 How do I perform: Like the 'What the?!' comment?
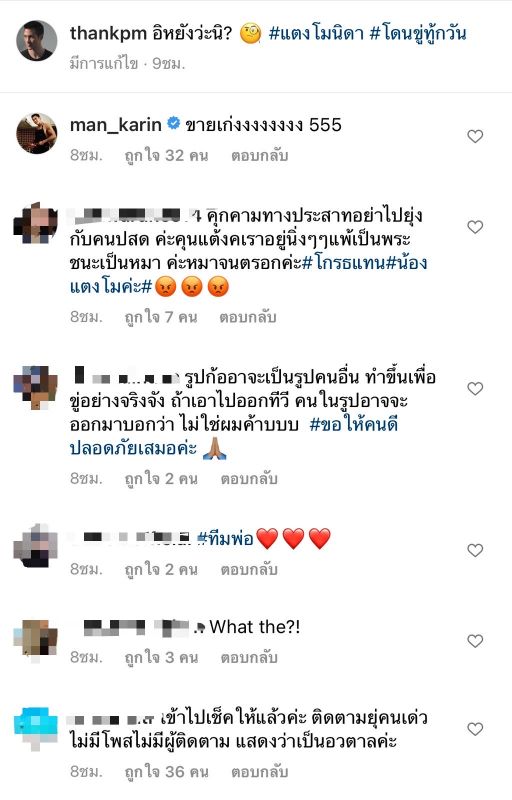[x=475, y=641]
